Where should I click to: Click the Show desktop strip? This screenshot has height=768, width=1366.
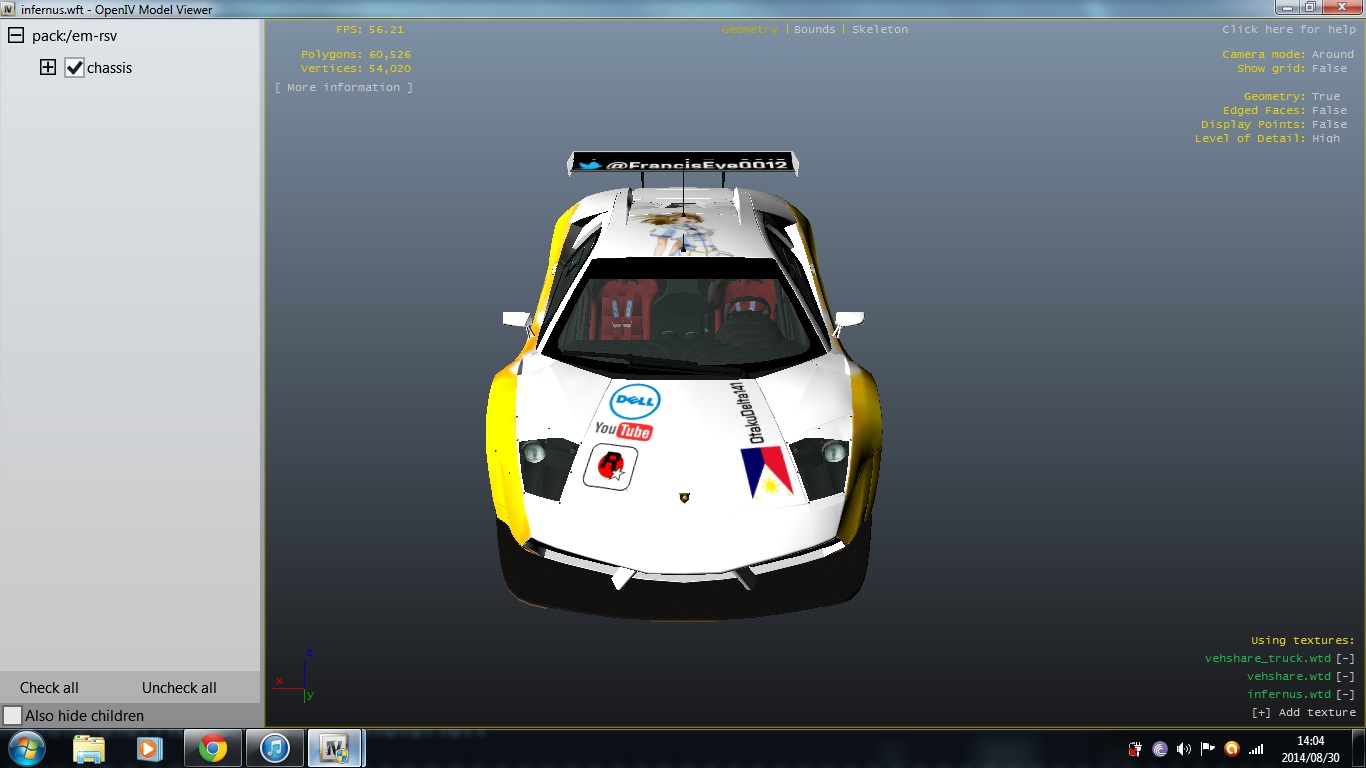pos(1359,748)
